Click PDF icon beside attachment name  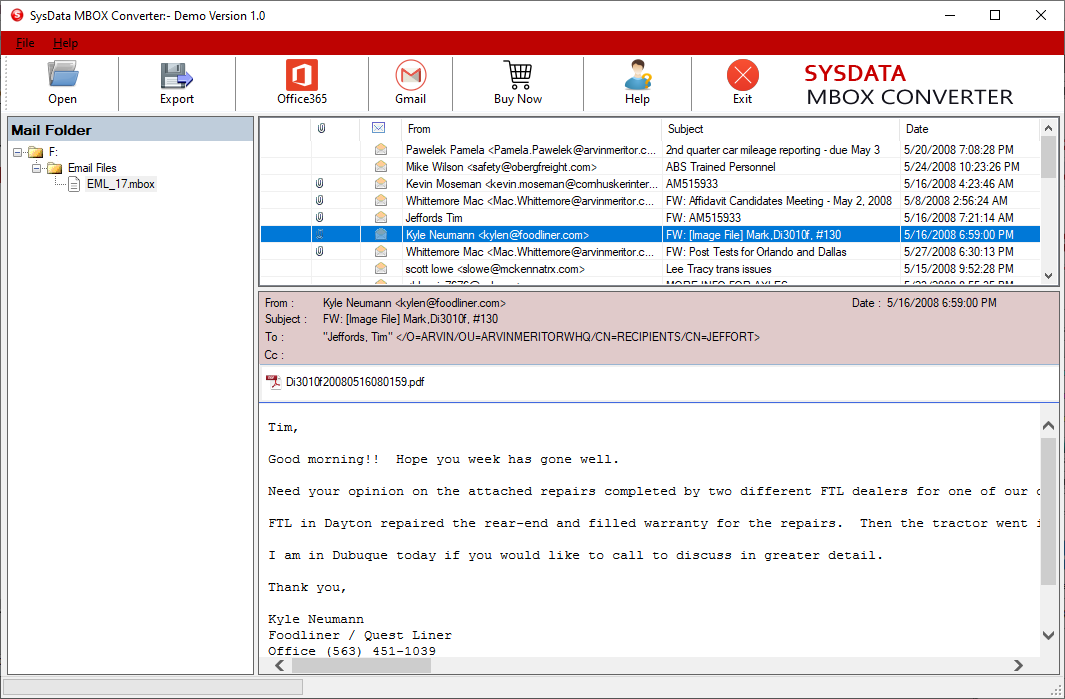click(x=273, y=382)
